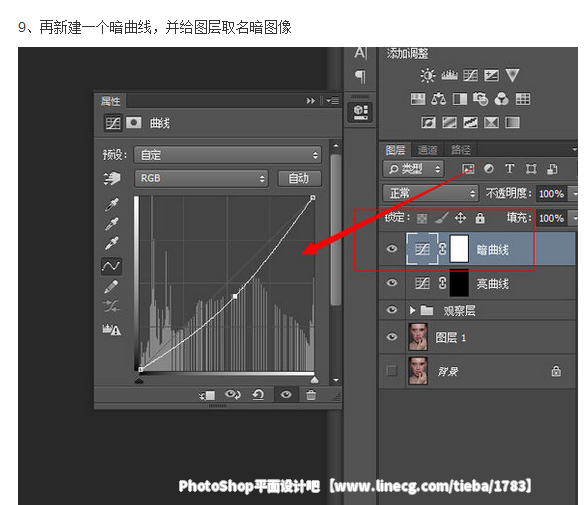Reset curves to adjustment defaults
The image size is (587, 505).
point(258,394)
